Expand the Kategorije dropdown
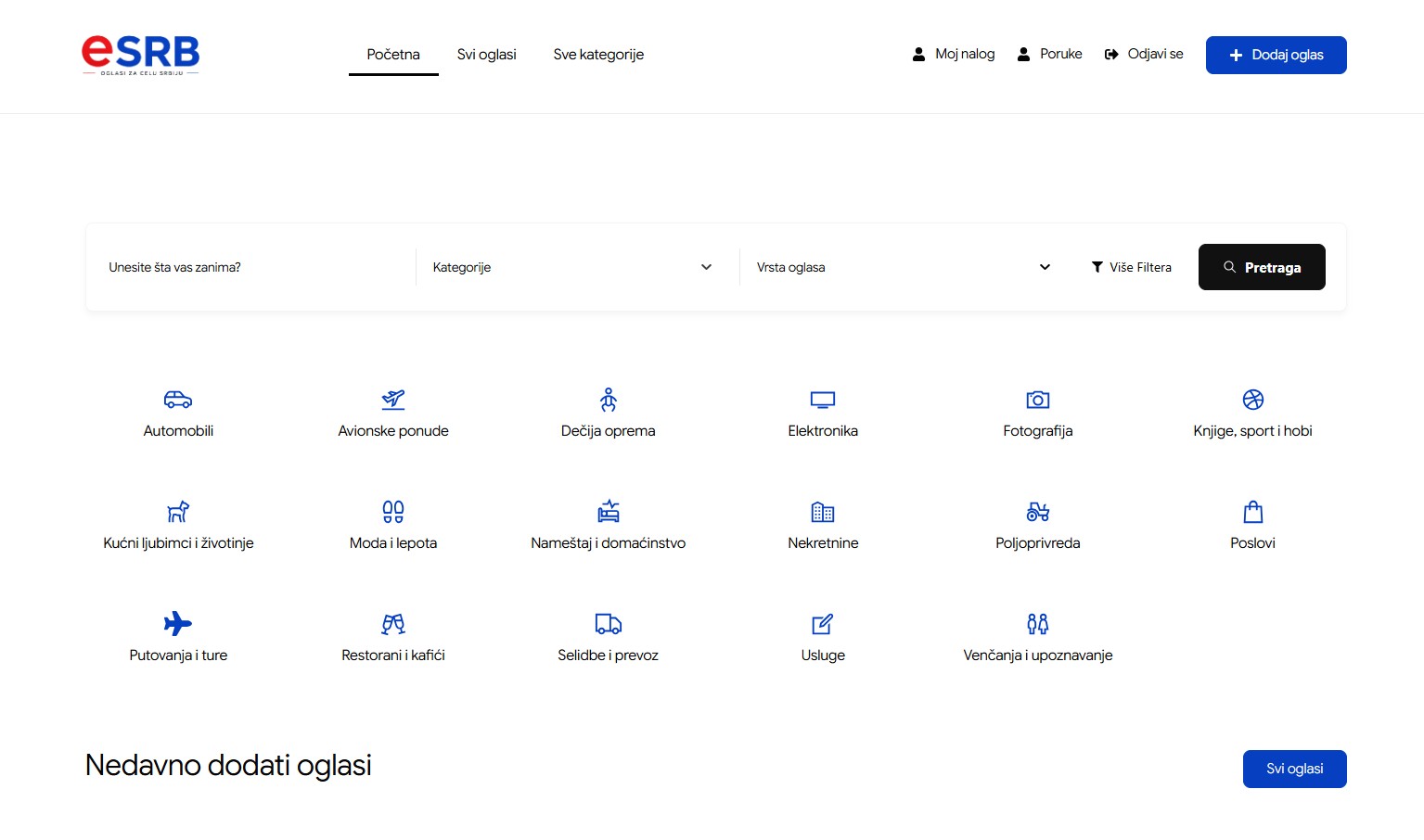The height and width of the screenshot is (840, 1424). pos(572,267)
